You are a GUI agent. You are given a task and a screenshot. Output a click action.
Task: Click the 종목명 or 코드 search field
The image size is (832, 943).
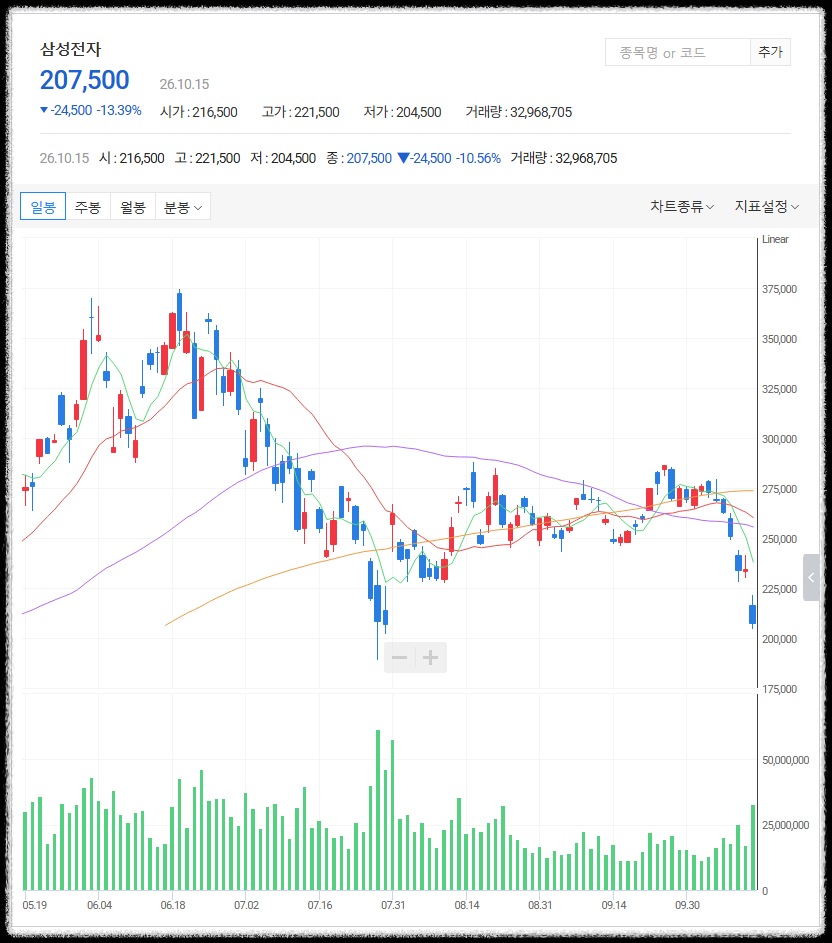tap(678, 52)
